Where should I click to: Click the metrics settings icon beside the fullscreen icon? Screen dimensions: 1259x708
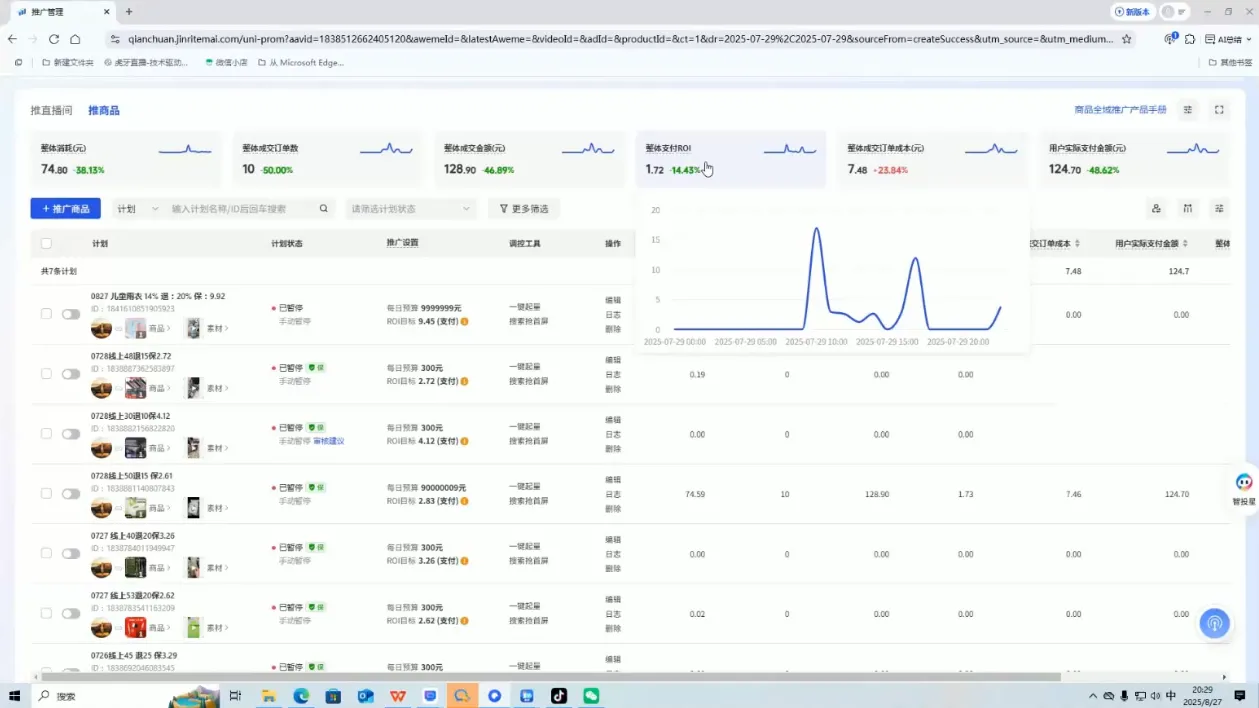(x=1188, y=110)
